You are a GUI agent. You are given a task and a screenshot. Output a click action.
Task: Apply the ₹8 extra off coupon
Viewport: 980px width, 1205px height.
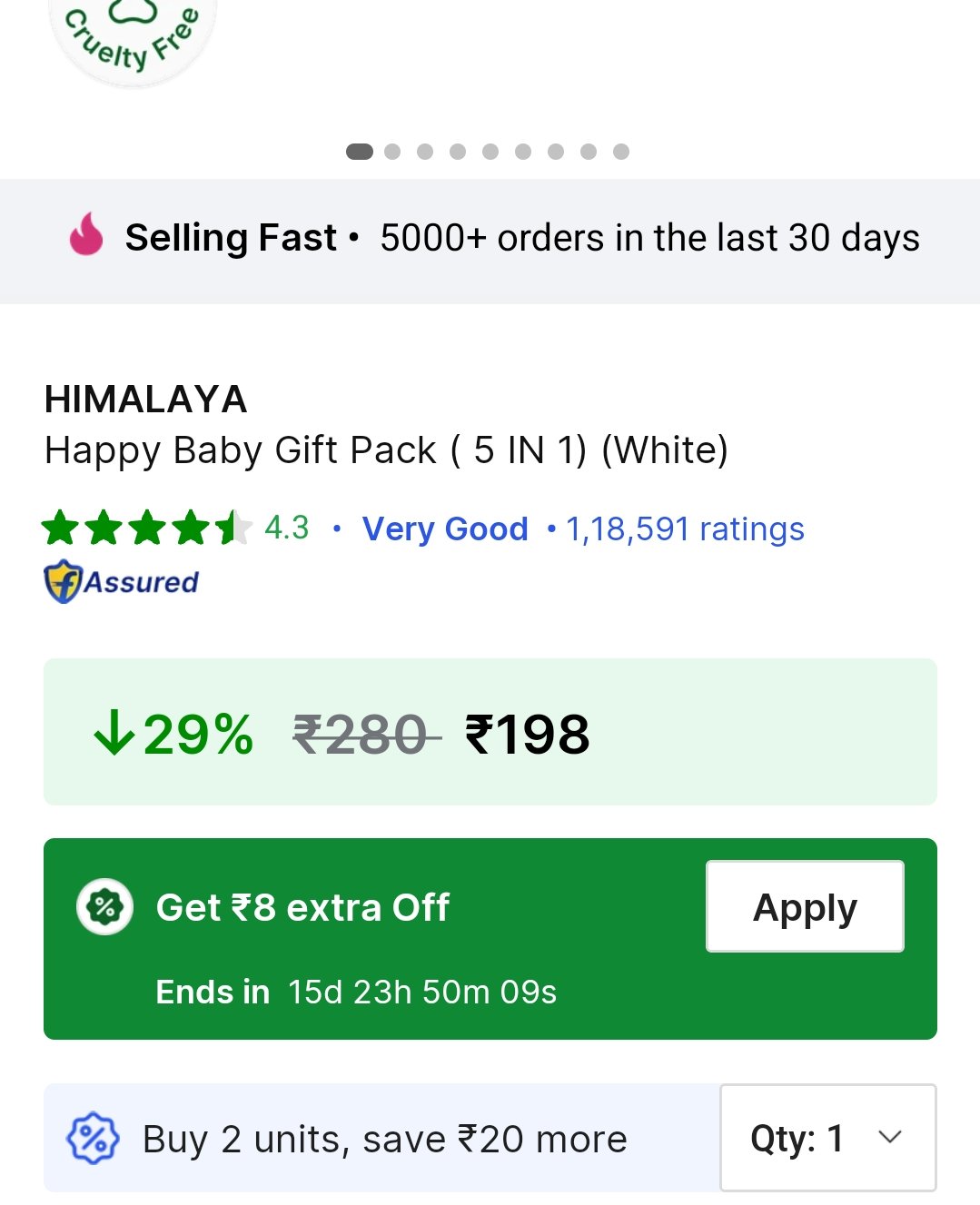click(x=805, y=906)
